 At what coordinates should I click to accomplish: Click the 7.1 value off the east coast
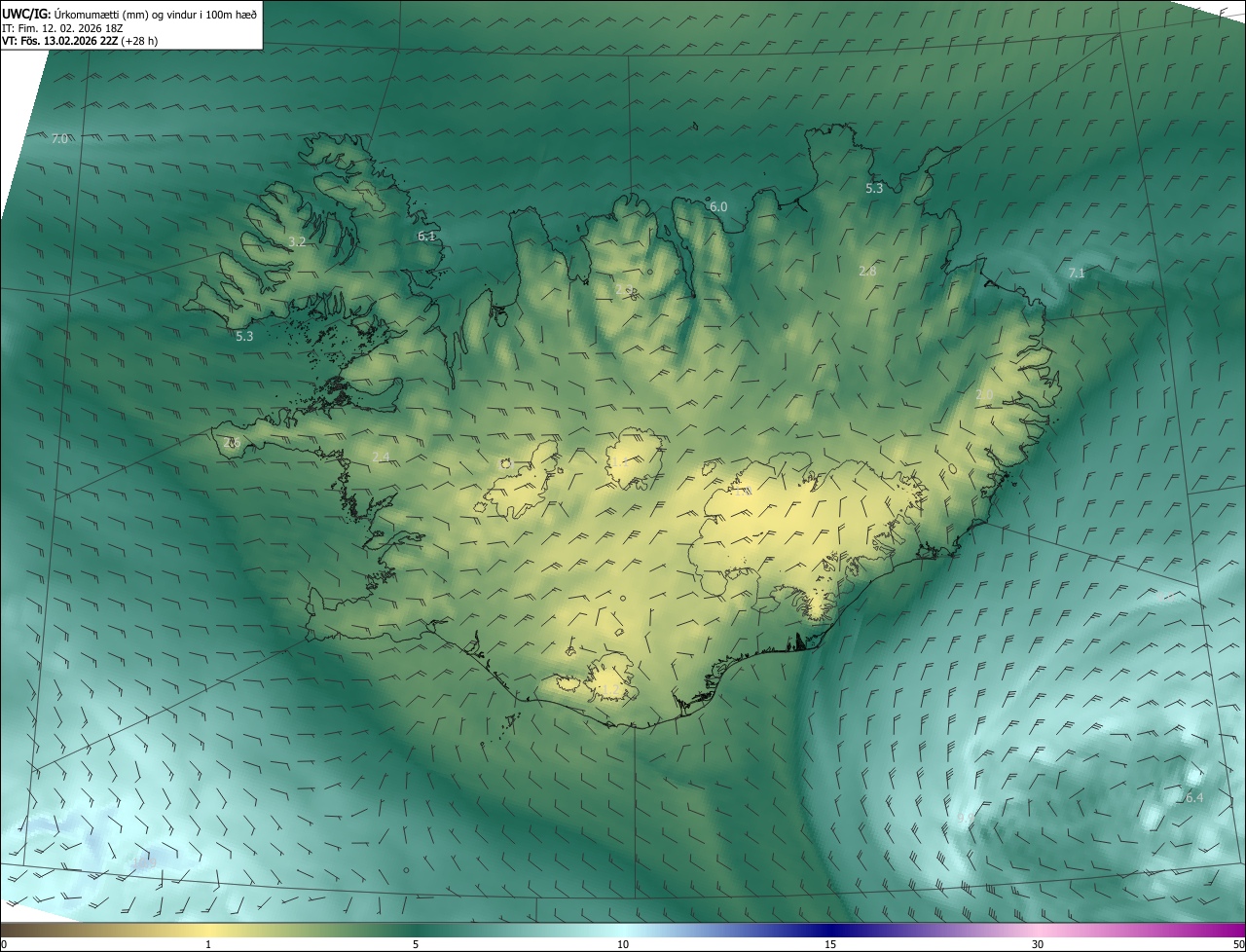pos(1076,274)
